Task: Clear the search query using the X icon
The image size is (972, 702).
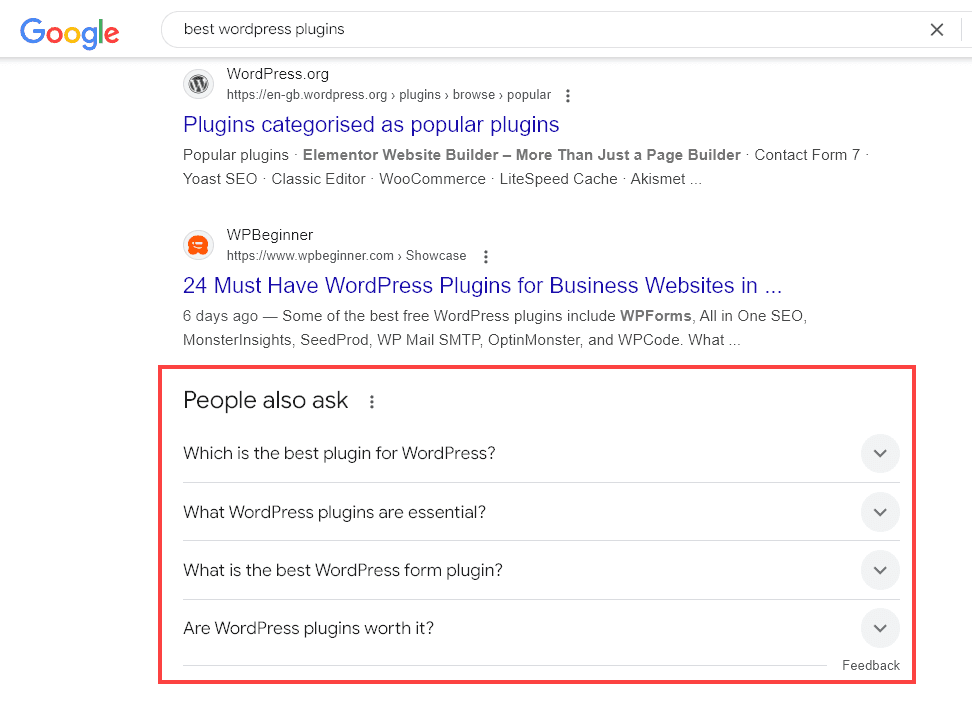Action: (937, 29)
